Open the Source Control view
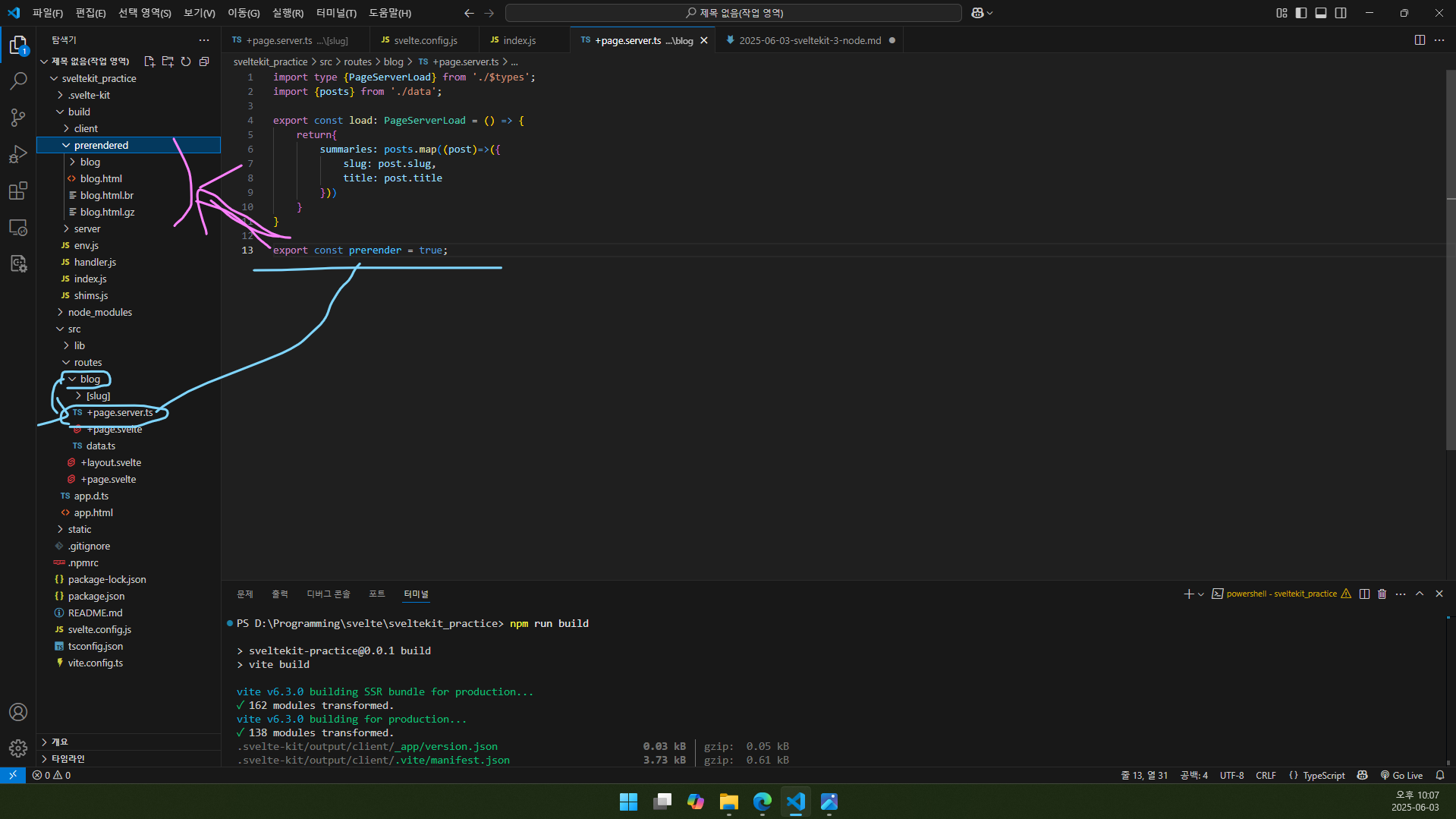 coord(18,117)
